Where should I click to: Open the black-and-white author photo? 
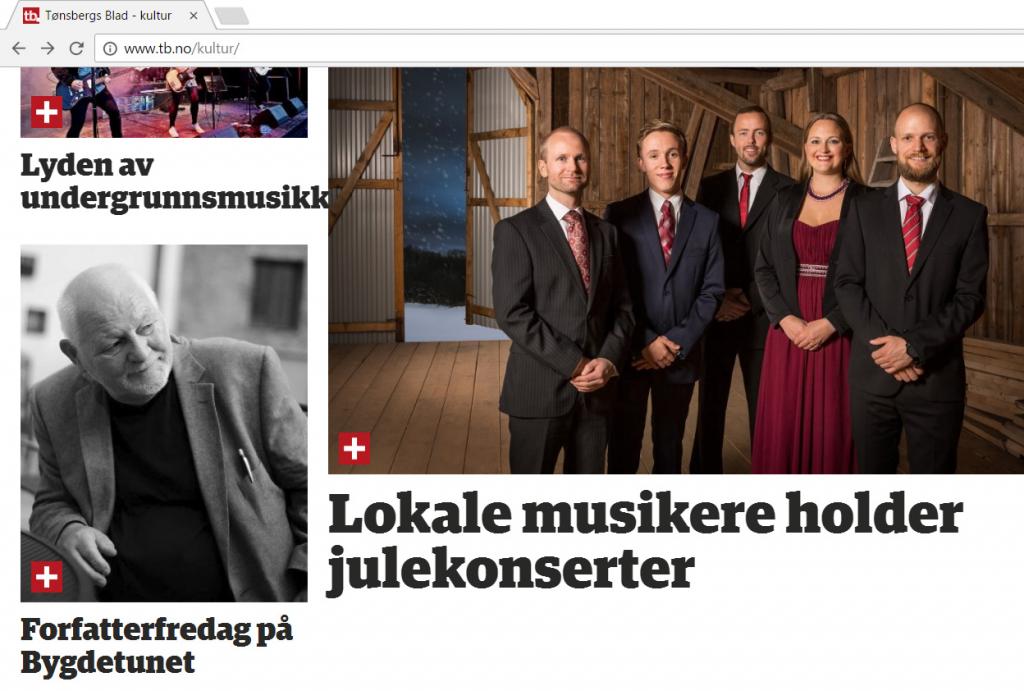164,423
